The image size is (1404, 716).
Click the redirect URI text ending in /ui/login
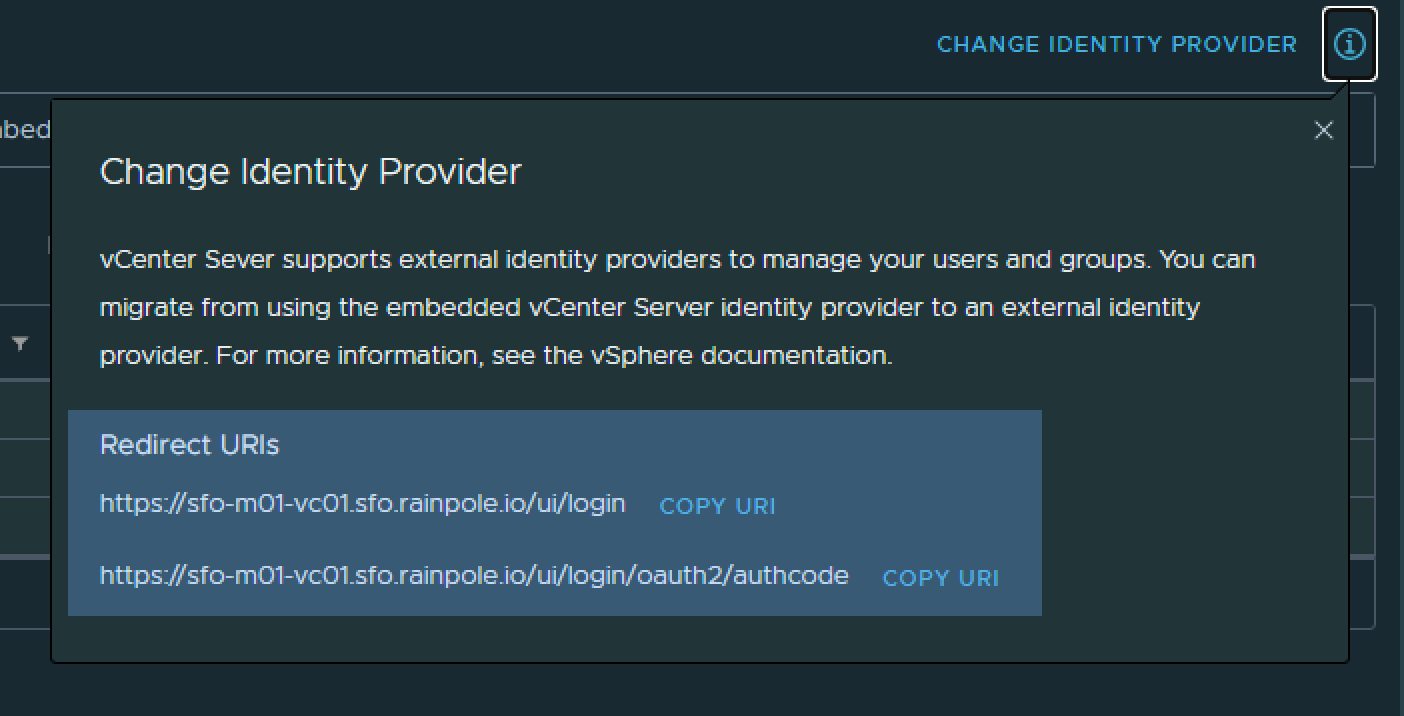point(362,503)
